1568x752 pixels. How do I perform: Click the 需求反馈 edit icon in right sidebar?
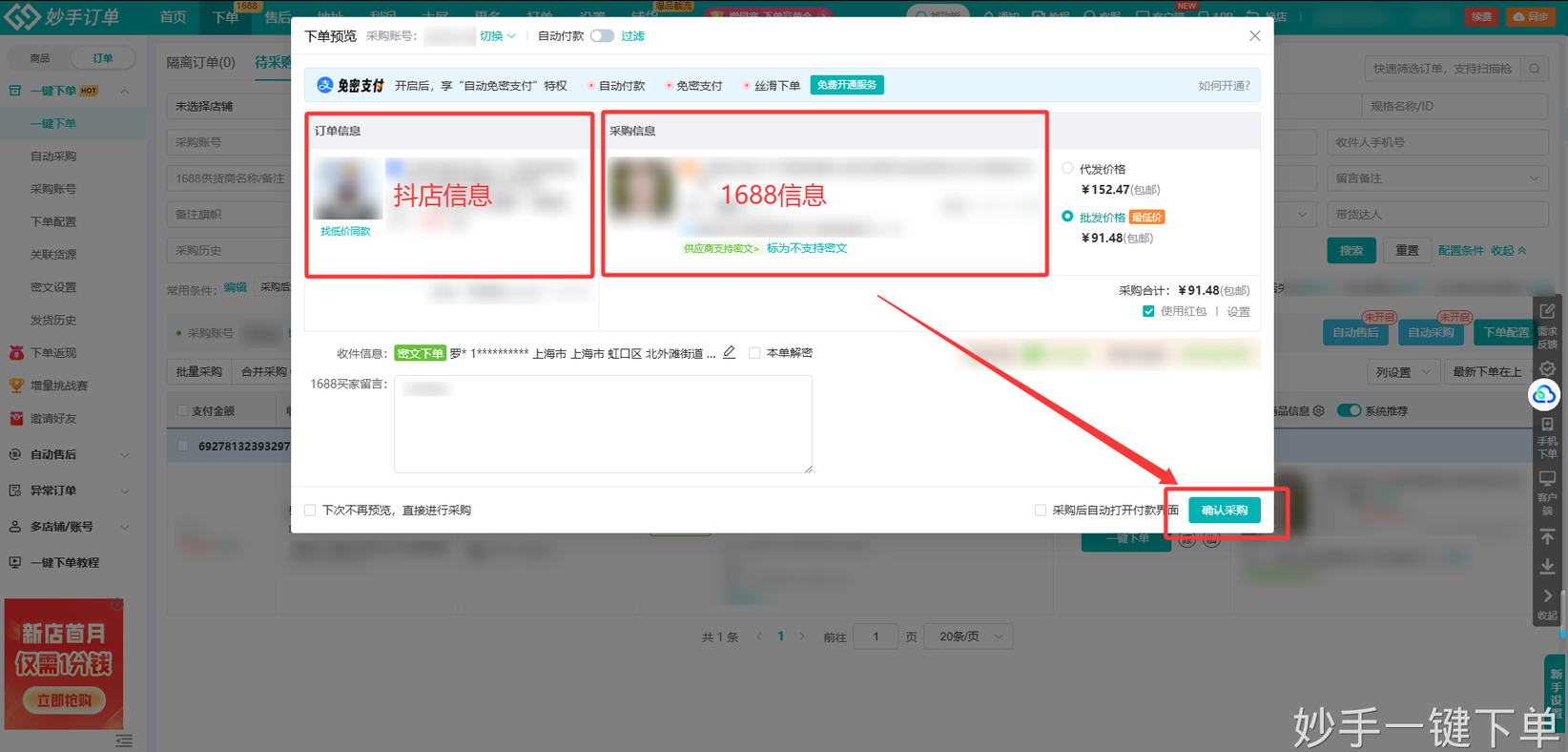click(x=1547, y=312)
